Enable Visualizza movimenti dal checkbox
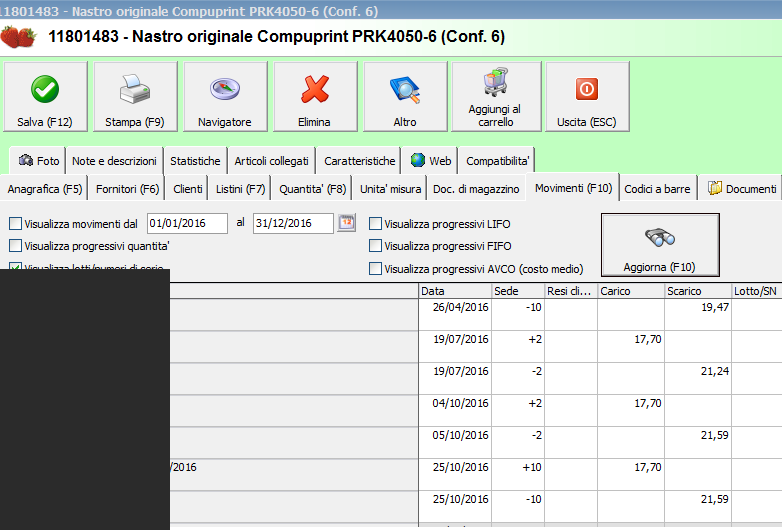This screenshot has width=782, height=530. (x=15, y=223)
